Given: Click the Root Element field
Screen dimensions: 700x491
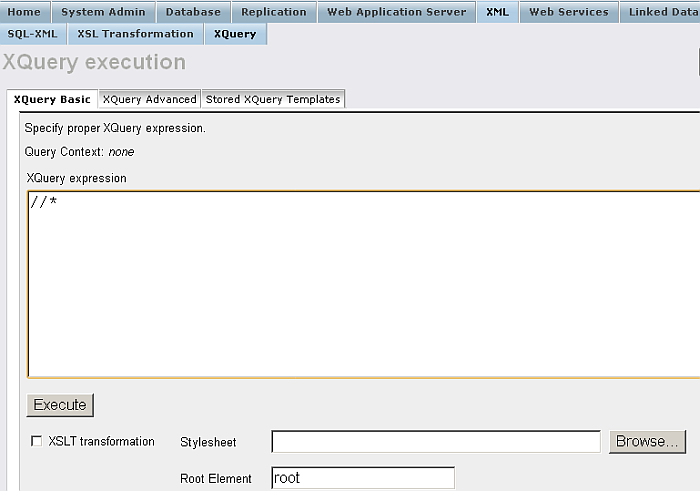Looking at the screenshot, I should pos(363,478).
